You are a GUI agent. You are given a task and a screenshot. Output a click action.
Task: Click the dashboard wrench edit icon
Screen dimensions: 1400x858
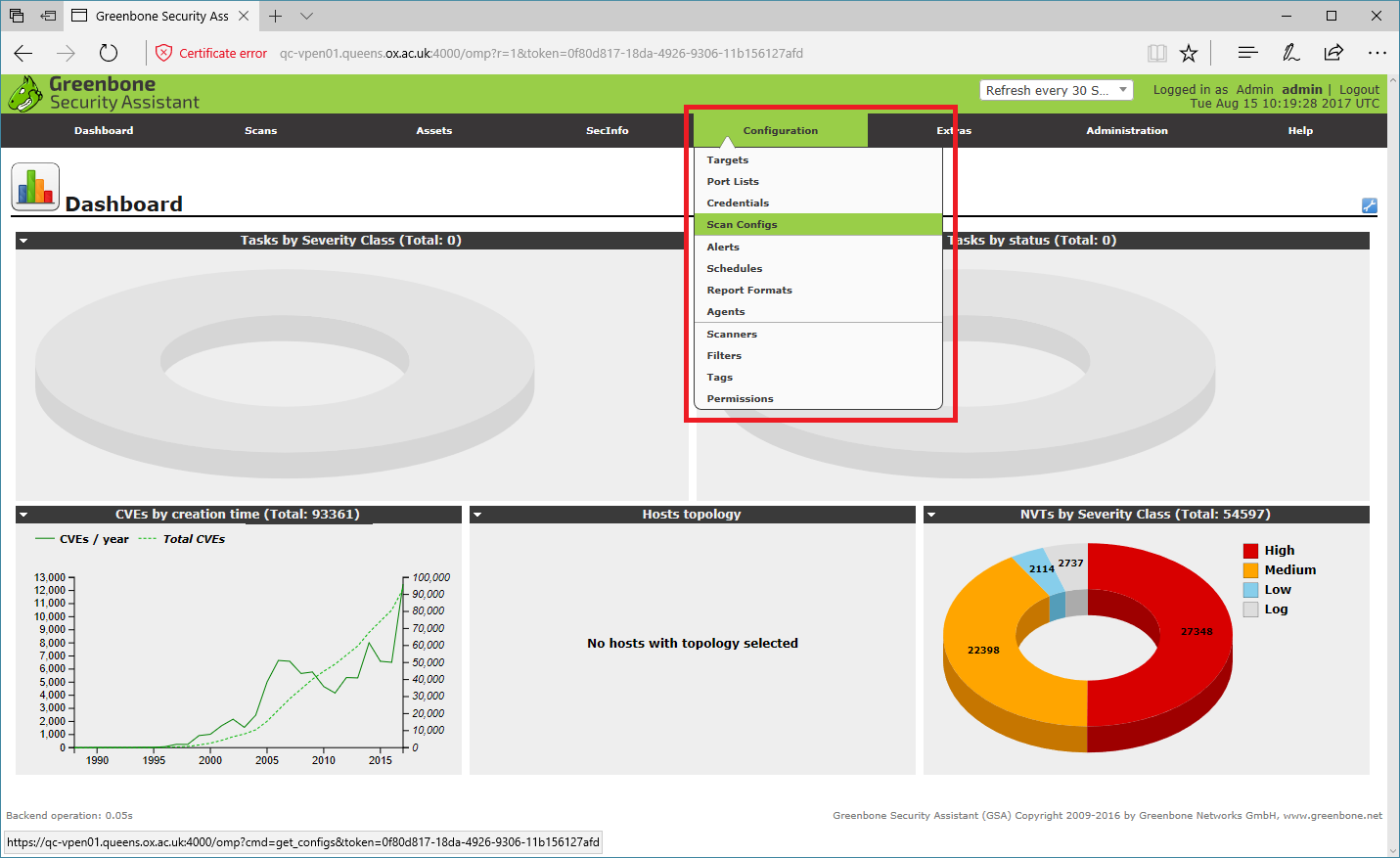tap(1369, 205)
